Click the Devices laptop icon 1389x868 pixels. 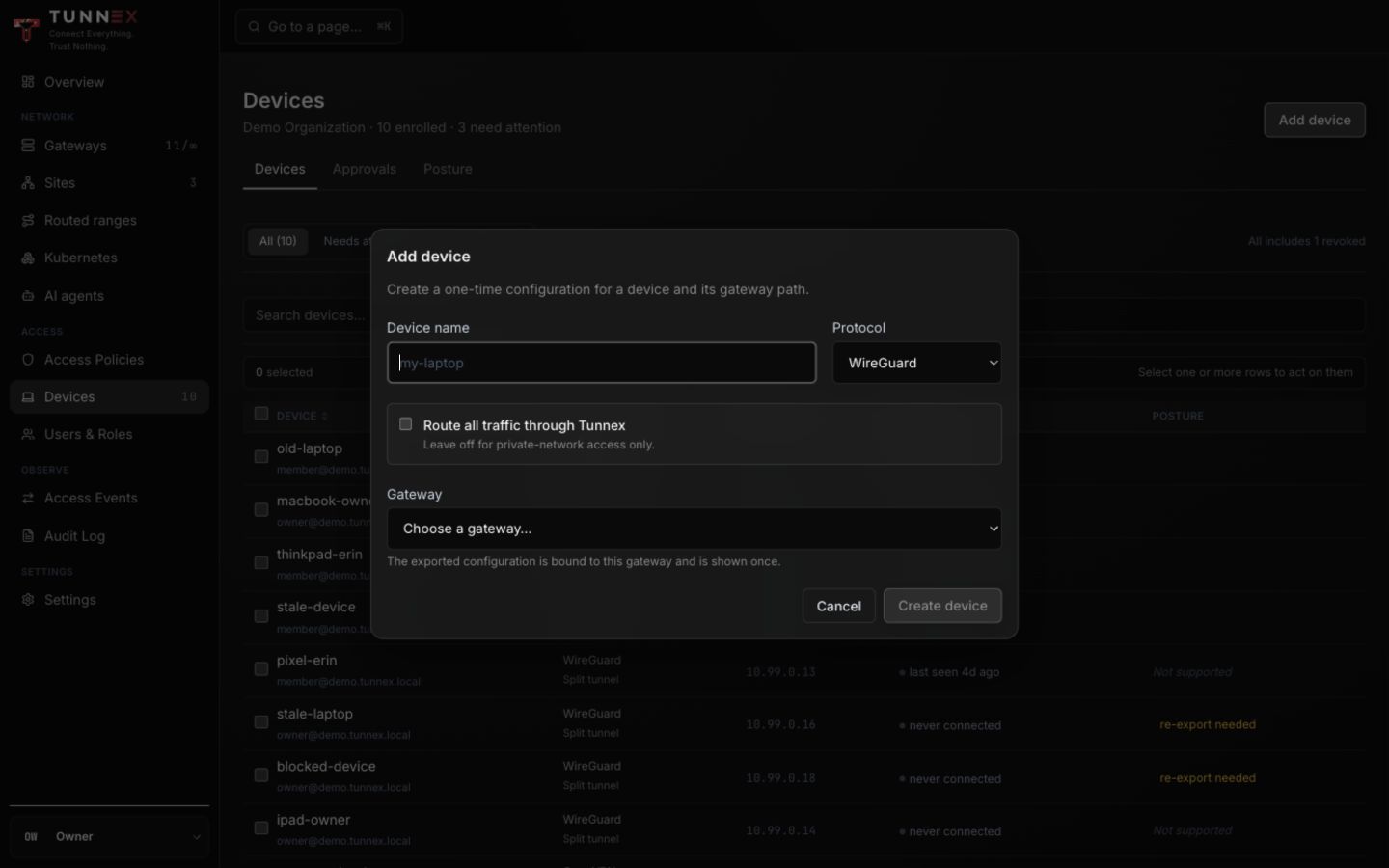[28, 396]
